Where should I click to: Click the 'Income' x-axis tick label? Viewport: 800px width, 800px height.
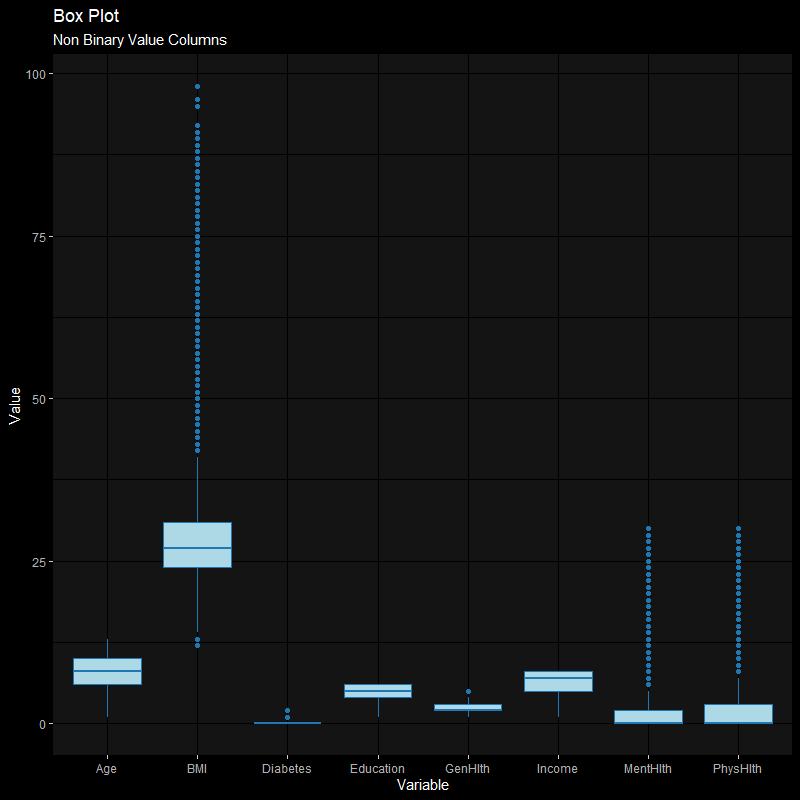coord(557,768)
